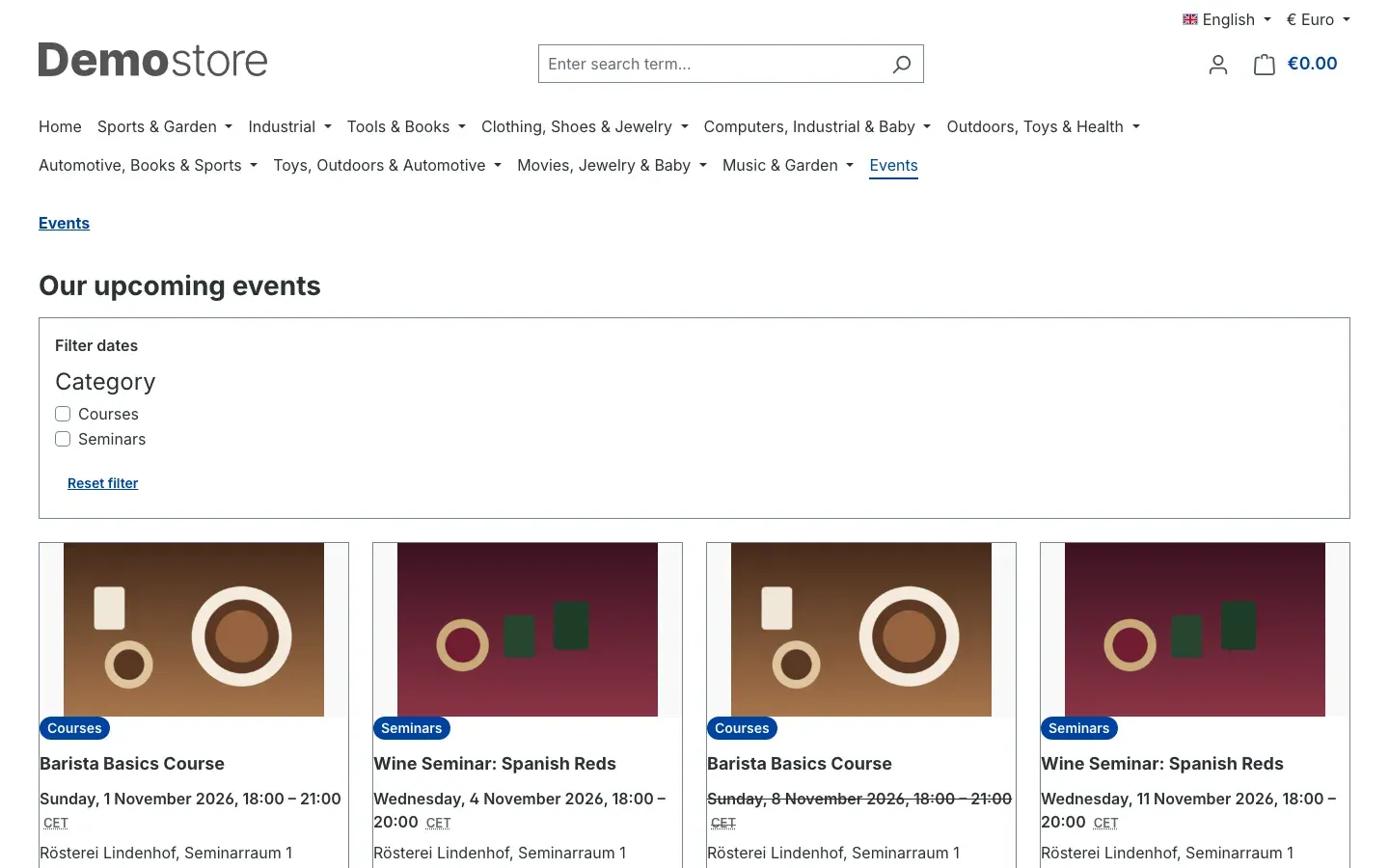This screenshot has height=868, width=1389.
Task: Click the 11 November Wine Seminar image
Action: pyautogui.click(x=1195, y=630)
